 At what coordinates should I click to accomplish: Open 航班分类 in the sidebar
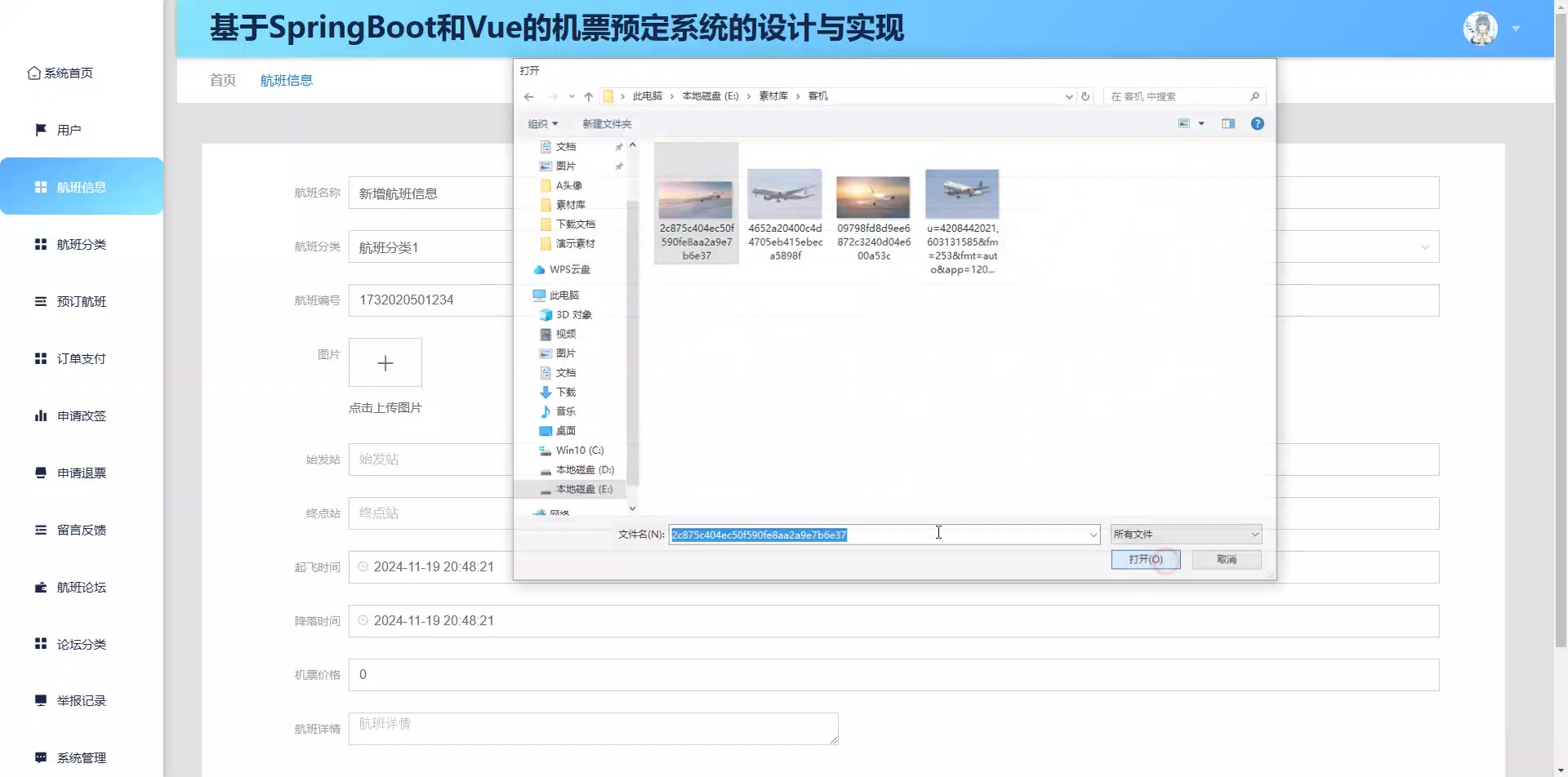point(82,244)
